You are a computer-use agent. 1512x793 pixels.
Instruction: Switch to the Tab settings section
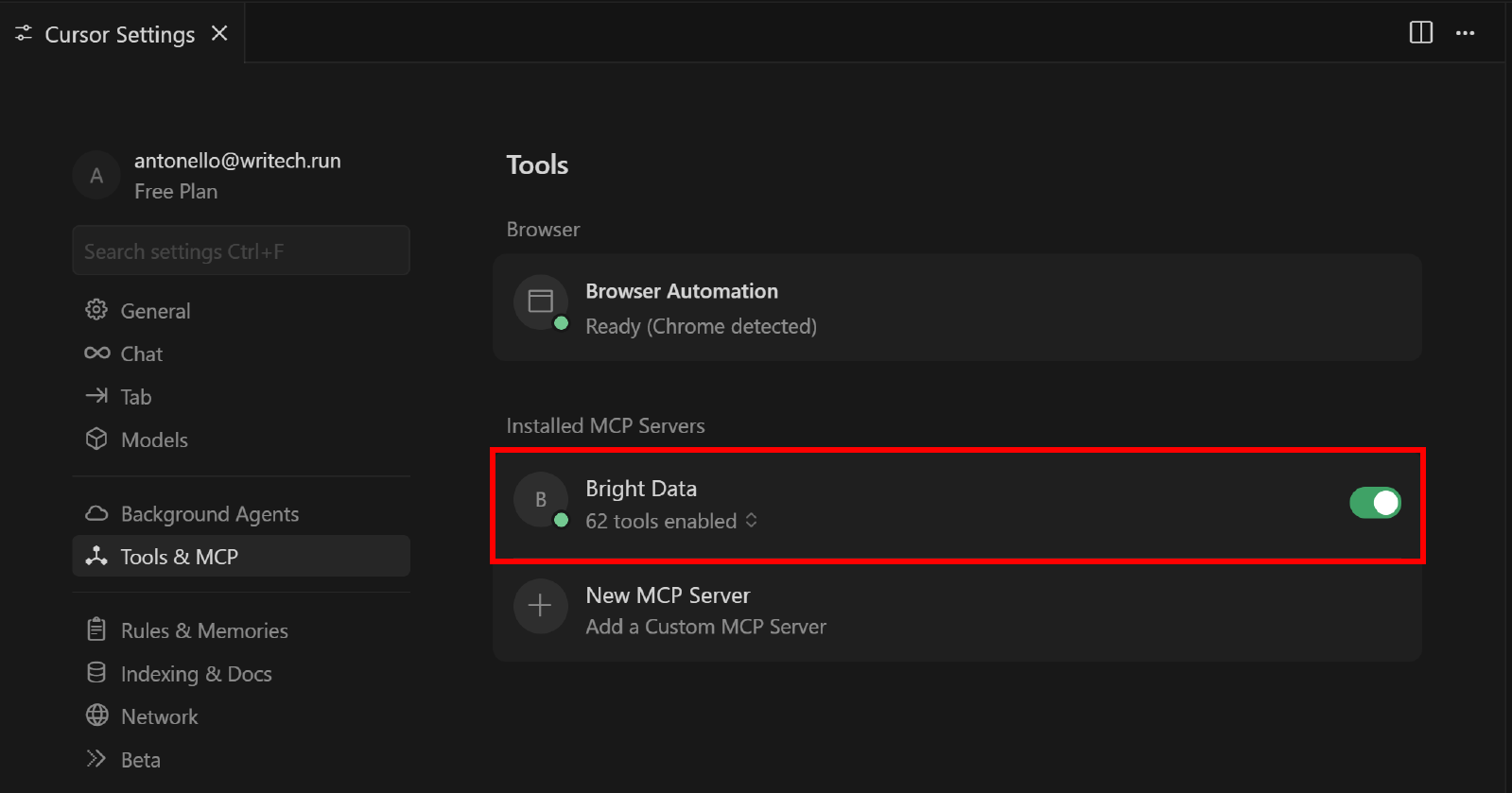[x=136, y=397]
